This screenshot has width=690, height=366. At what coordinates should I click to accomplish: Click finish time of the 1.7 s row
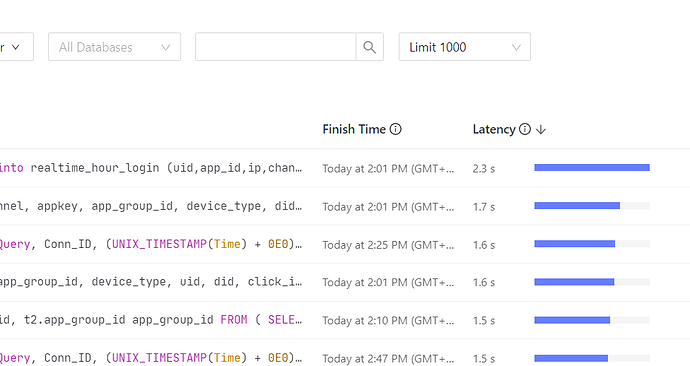coord(388,207)
